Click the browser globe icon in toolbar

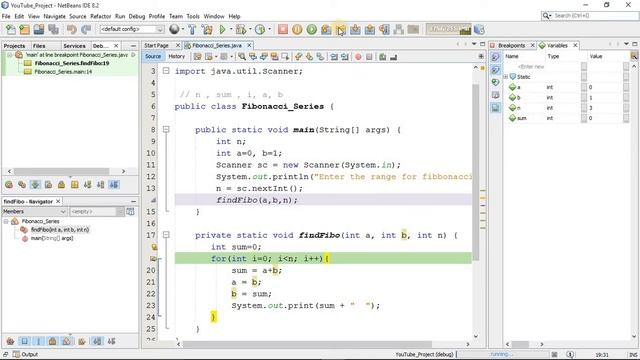pos(174,29)
